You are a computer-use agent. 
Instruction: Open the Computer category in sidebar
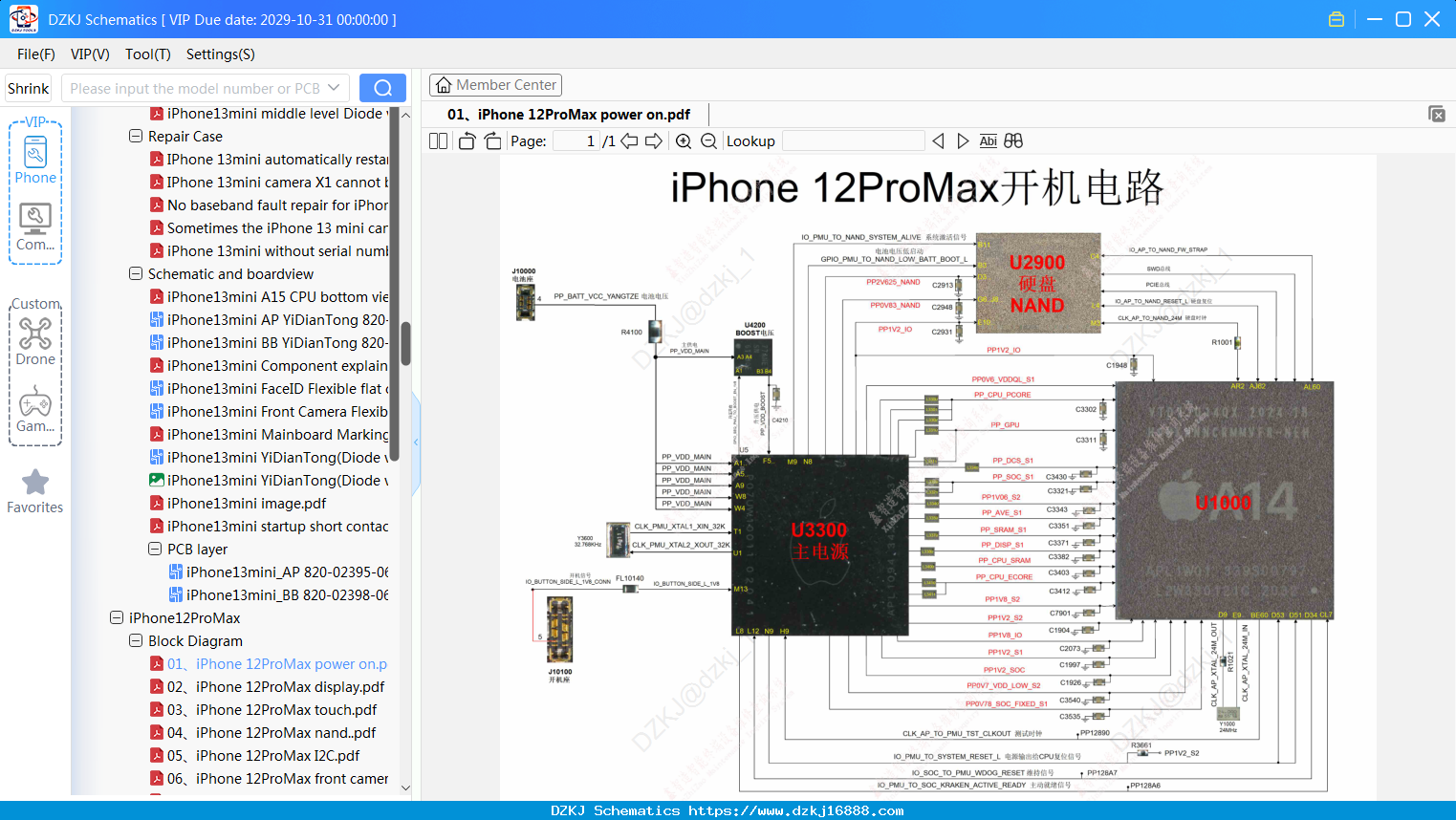coord(35,227)
